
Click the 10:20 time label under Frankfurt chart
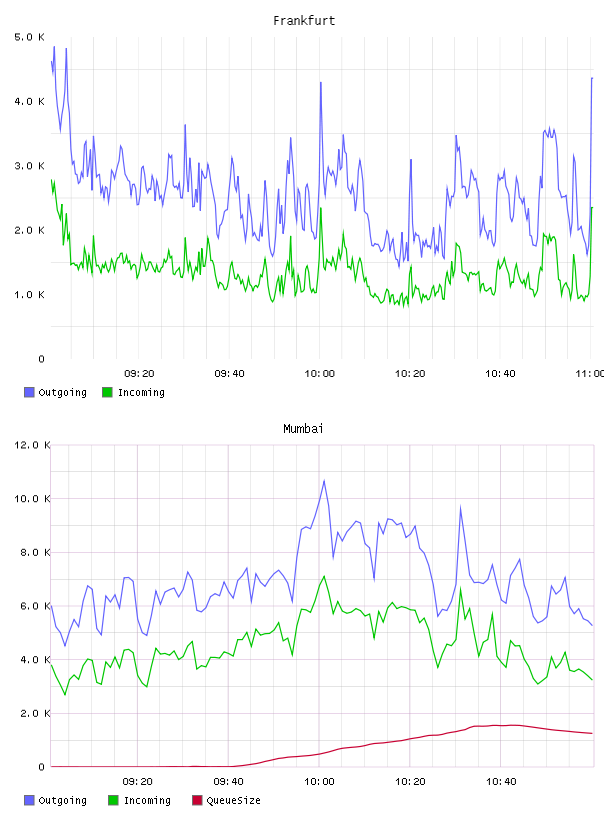410,374
